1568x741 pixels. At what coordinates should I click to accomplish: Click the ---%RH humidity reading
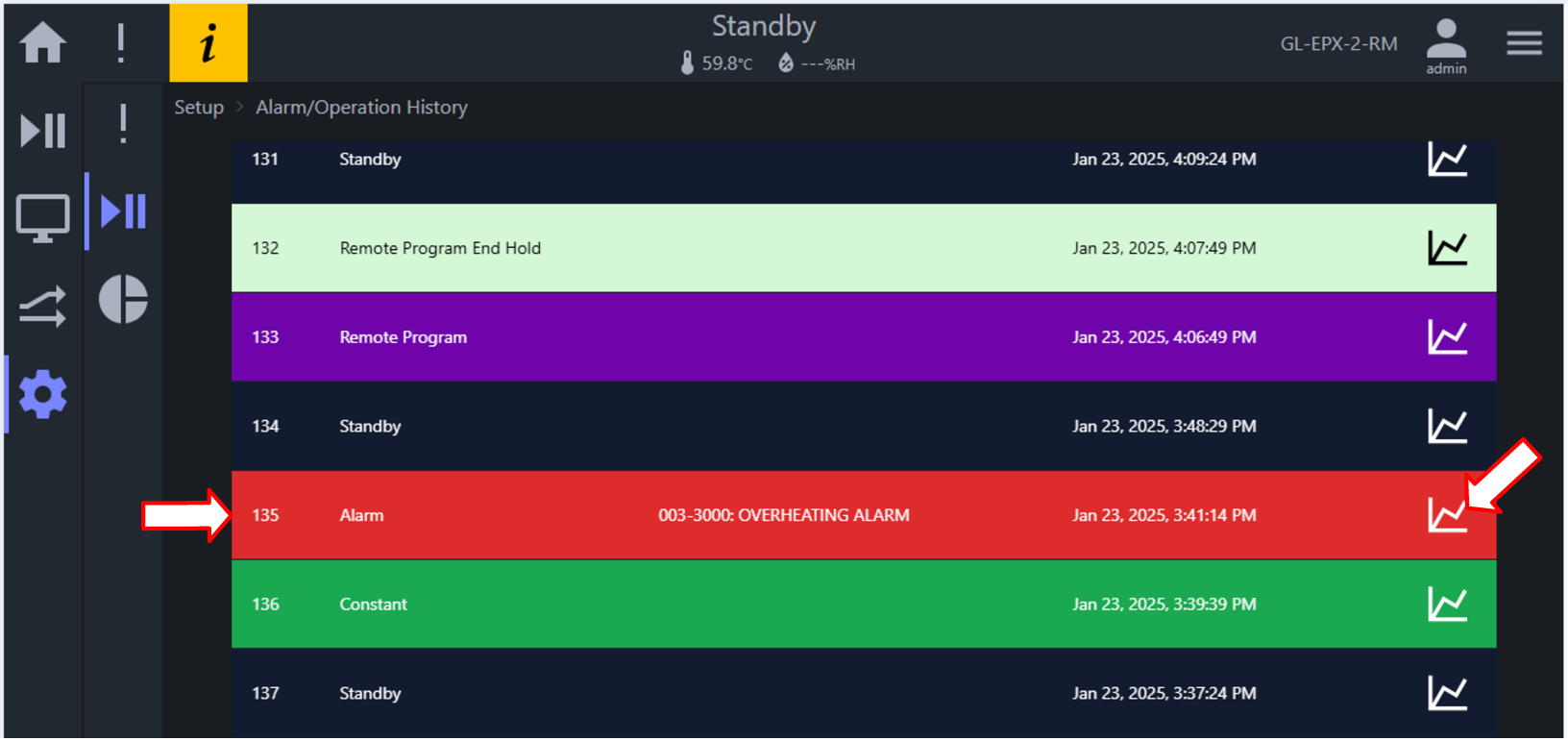828,64
